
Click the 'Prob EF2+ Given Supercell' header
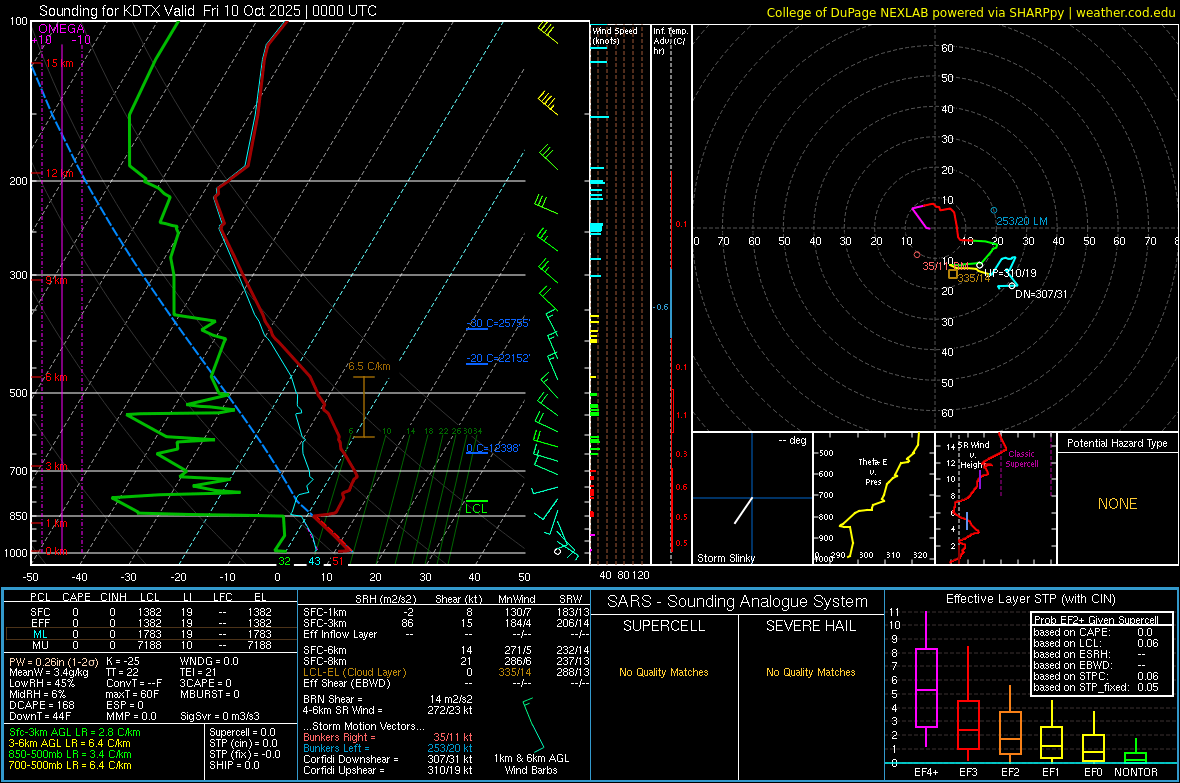(1096, 620)
